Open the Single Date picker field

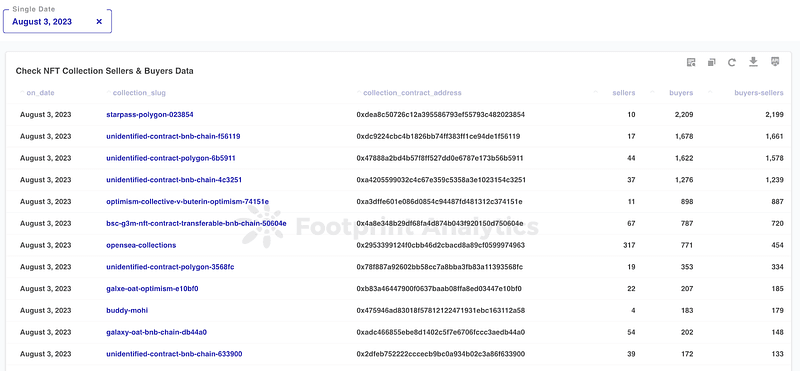point(57,21)
